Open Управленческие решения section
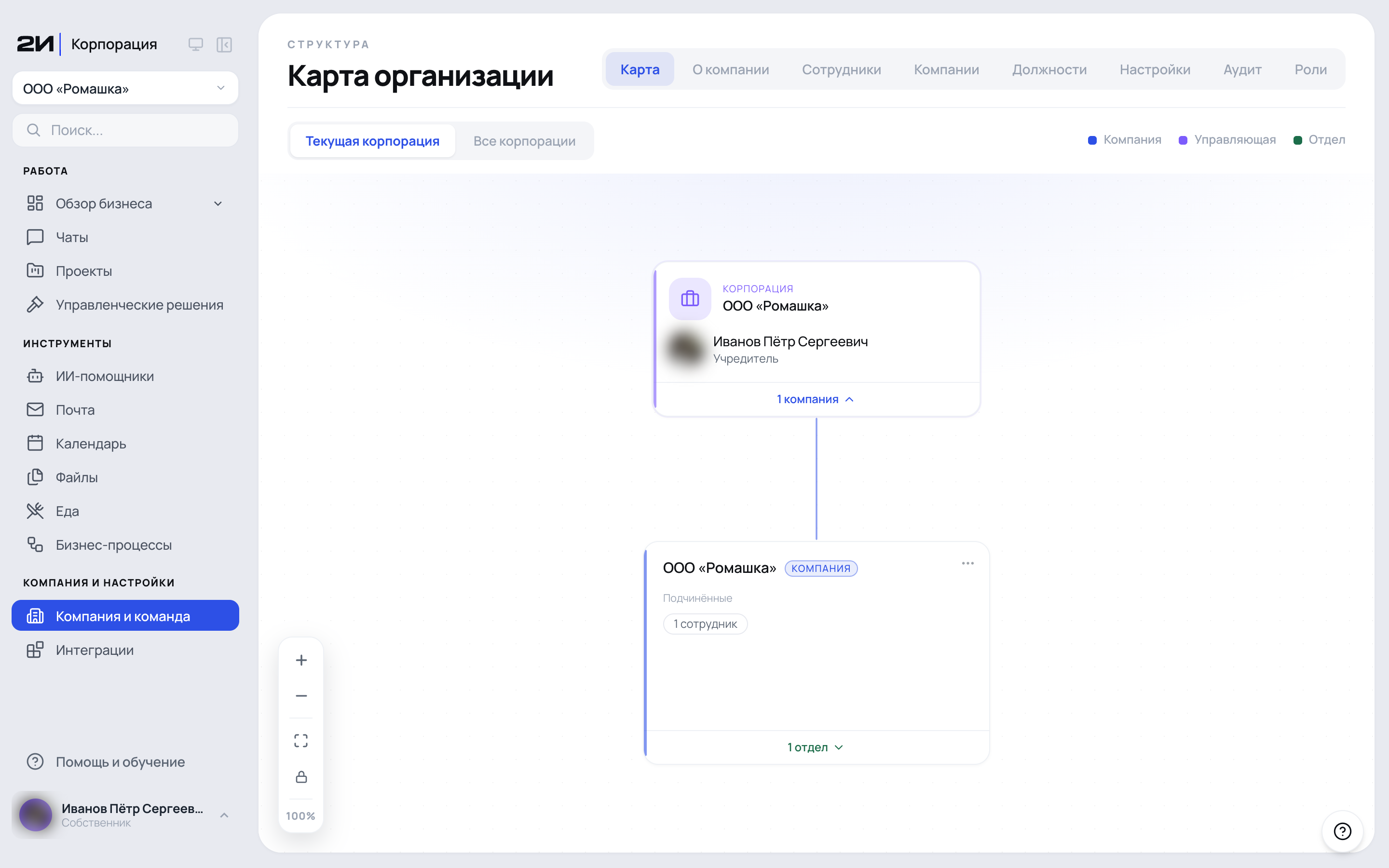The image size is (1389, 868). [125, 305]
